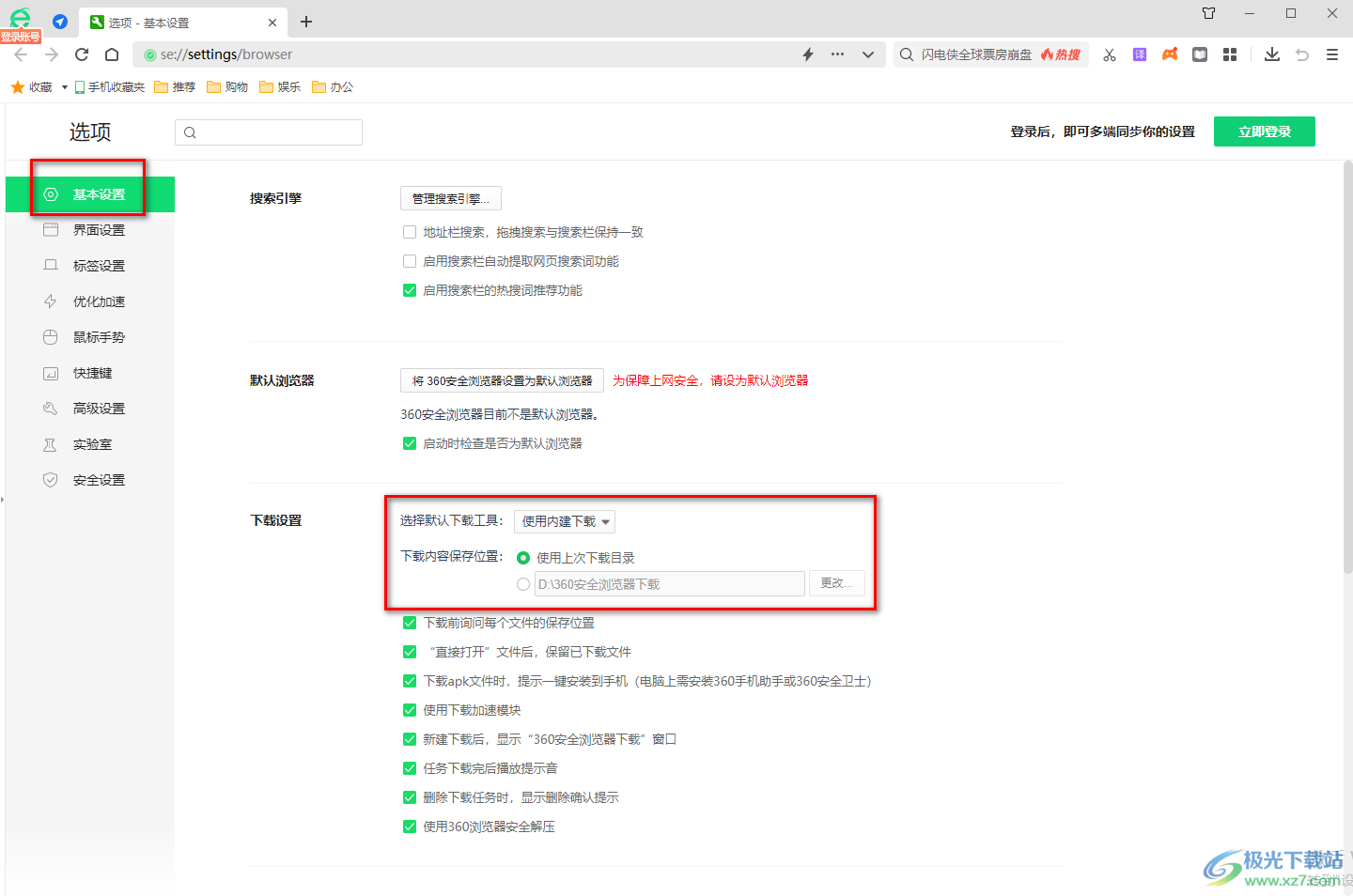Click the 360 browser account logo icon
Image resolution: width=1353 pixels, height=896 pixels.
[x=20, y=19]
